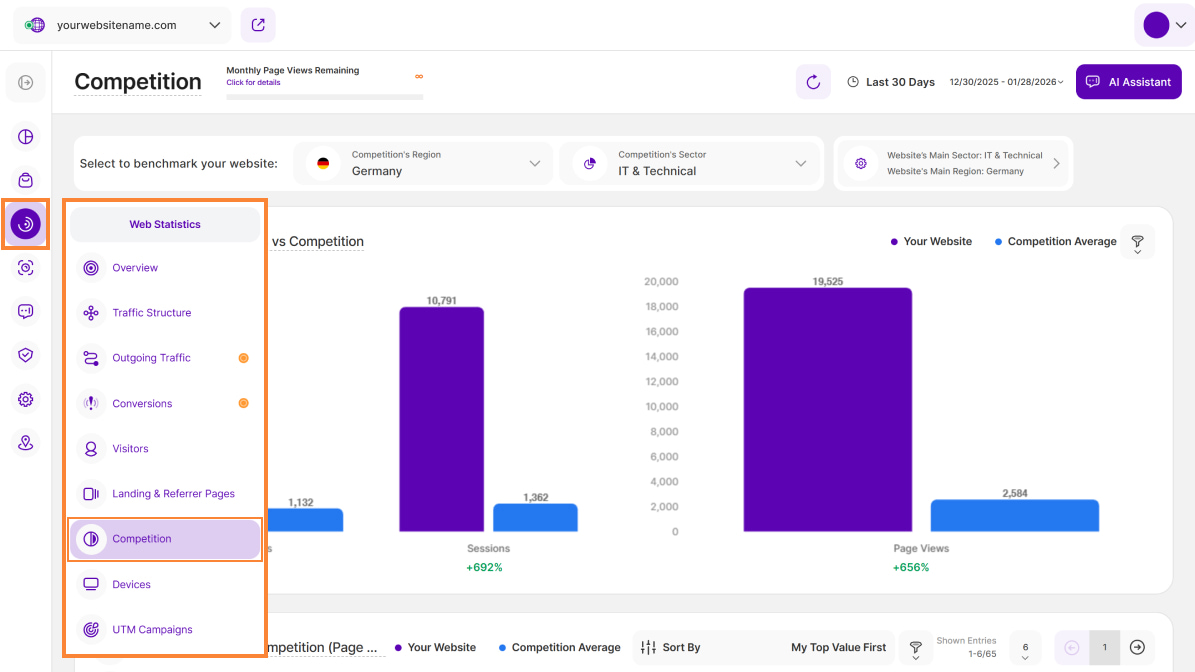Open the AI Assistant
1195x672 pixels.
pos(1128,82)
